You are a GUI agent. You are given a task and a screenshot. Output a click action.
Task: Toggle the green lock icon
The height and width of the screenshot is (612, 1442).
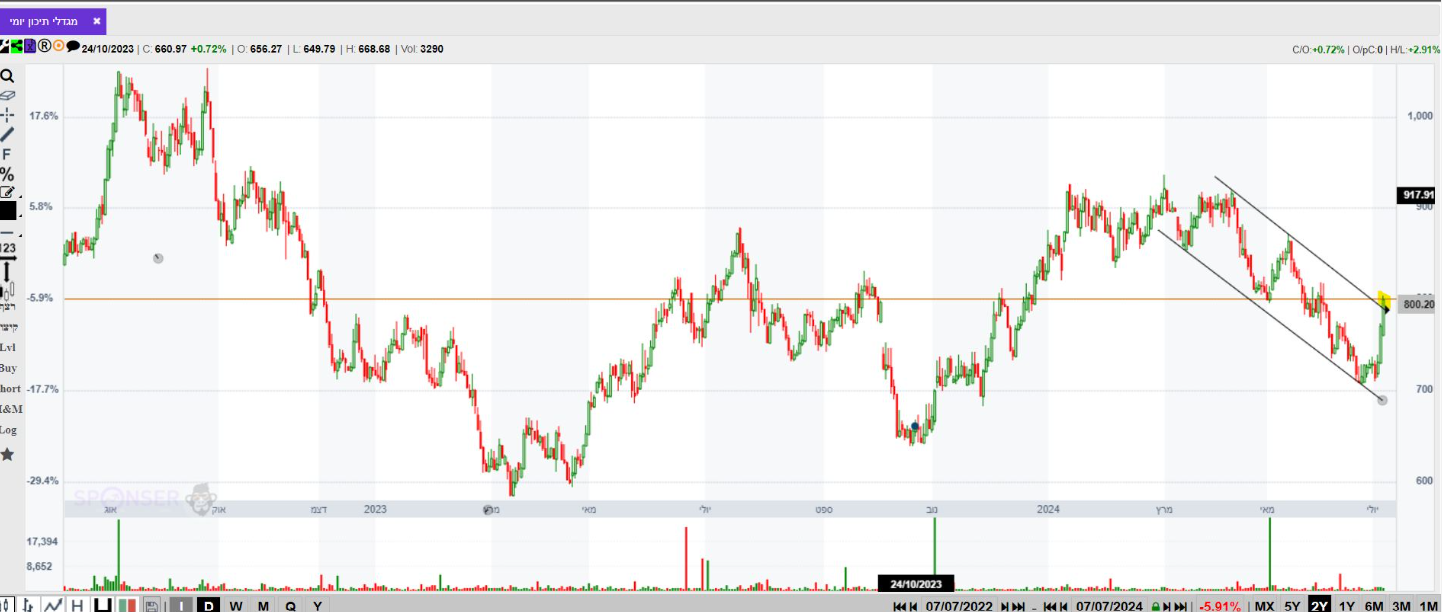1155,606
